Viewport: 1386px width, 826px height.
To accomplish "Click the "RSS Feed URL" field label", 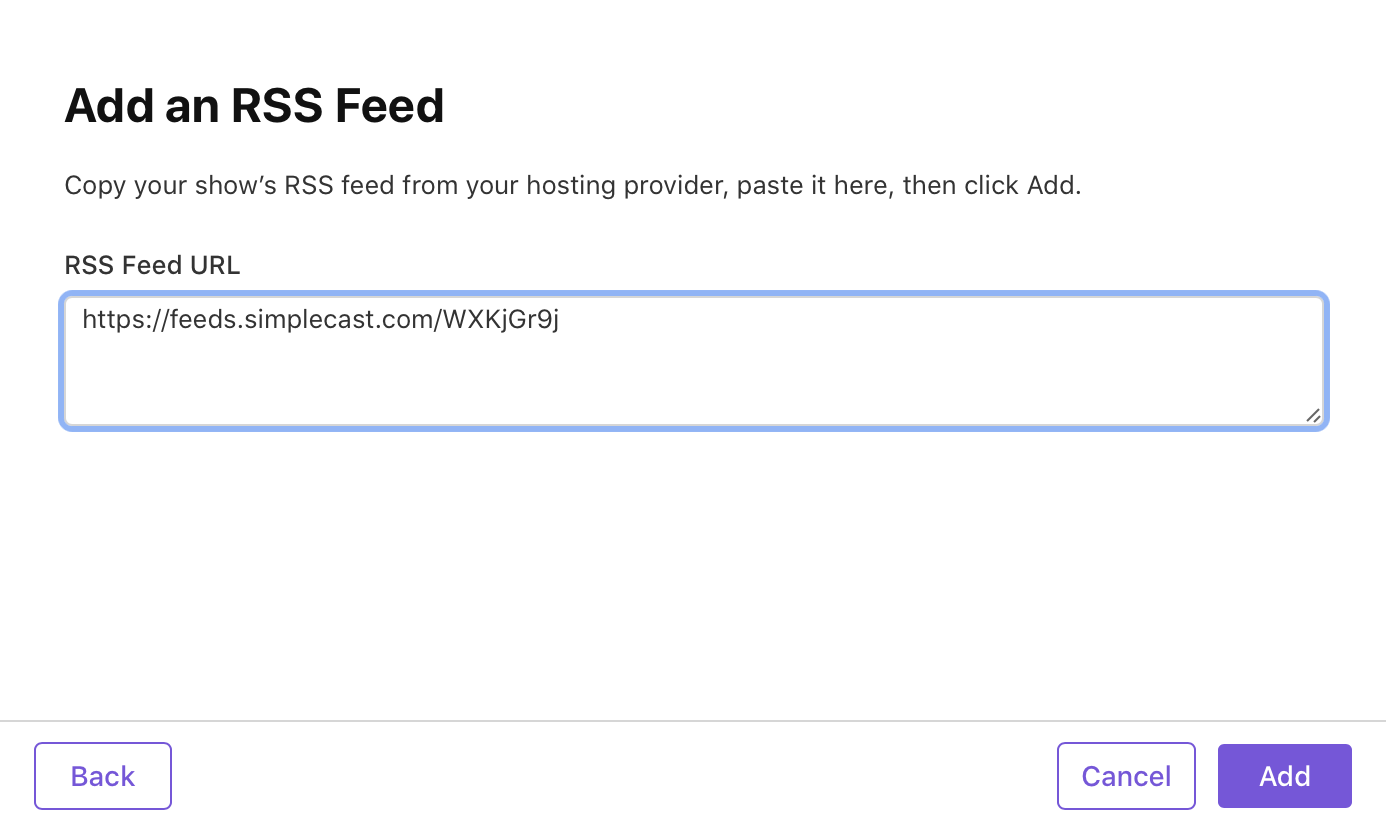I will (152, 265).
